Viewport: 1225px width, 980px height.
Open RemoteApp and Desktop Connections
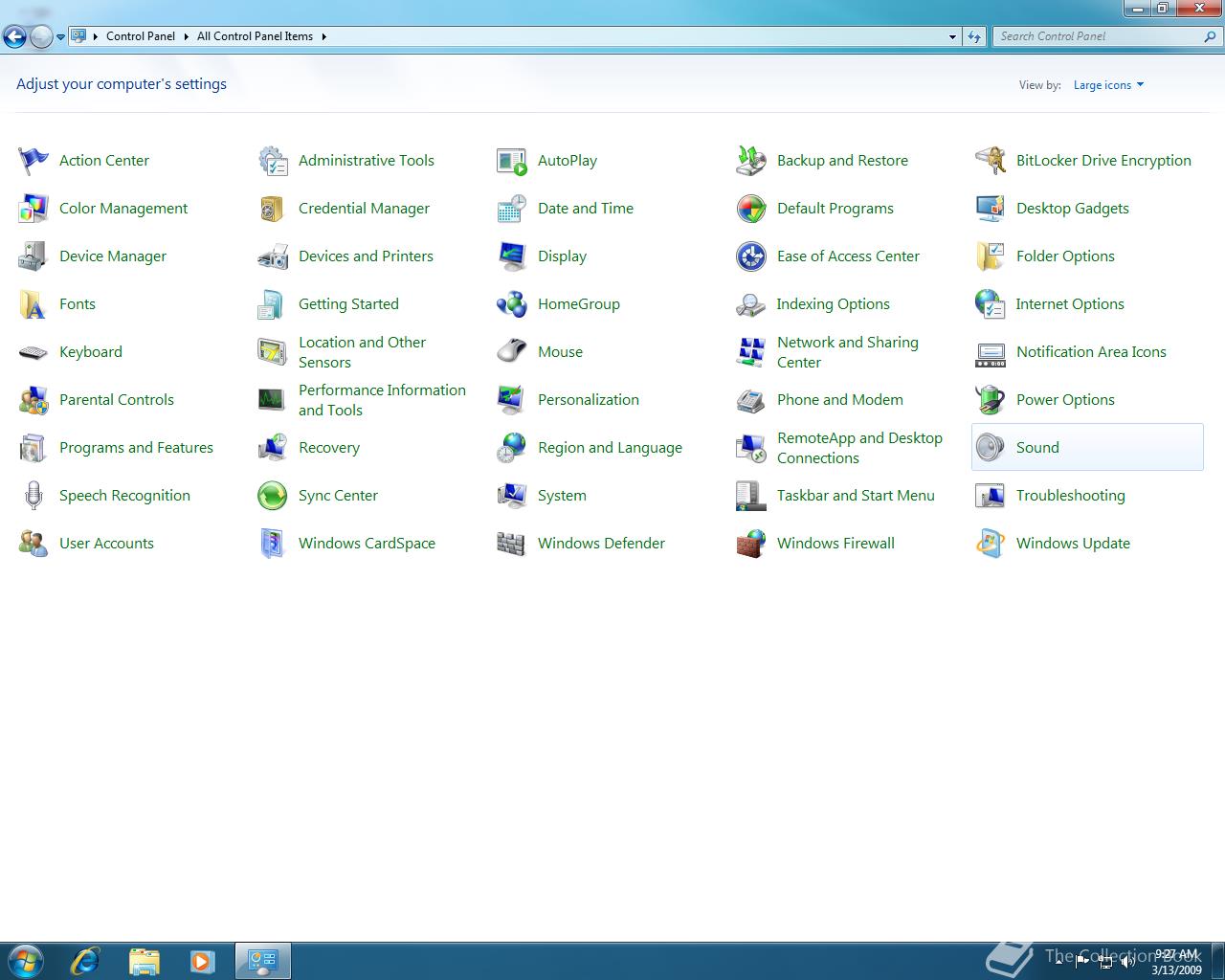[859, 448]
